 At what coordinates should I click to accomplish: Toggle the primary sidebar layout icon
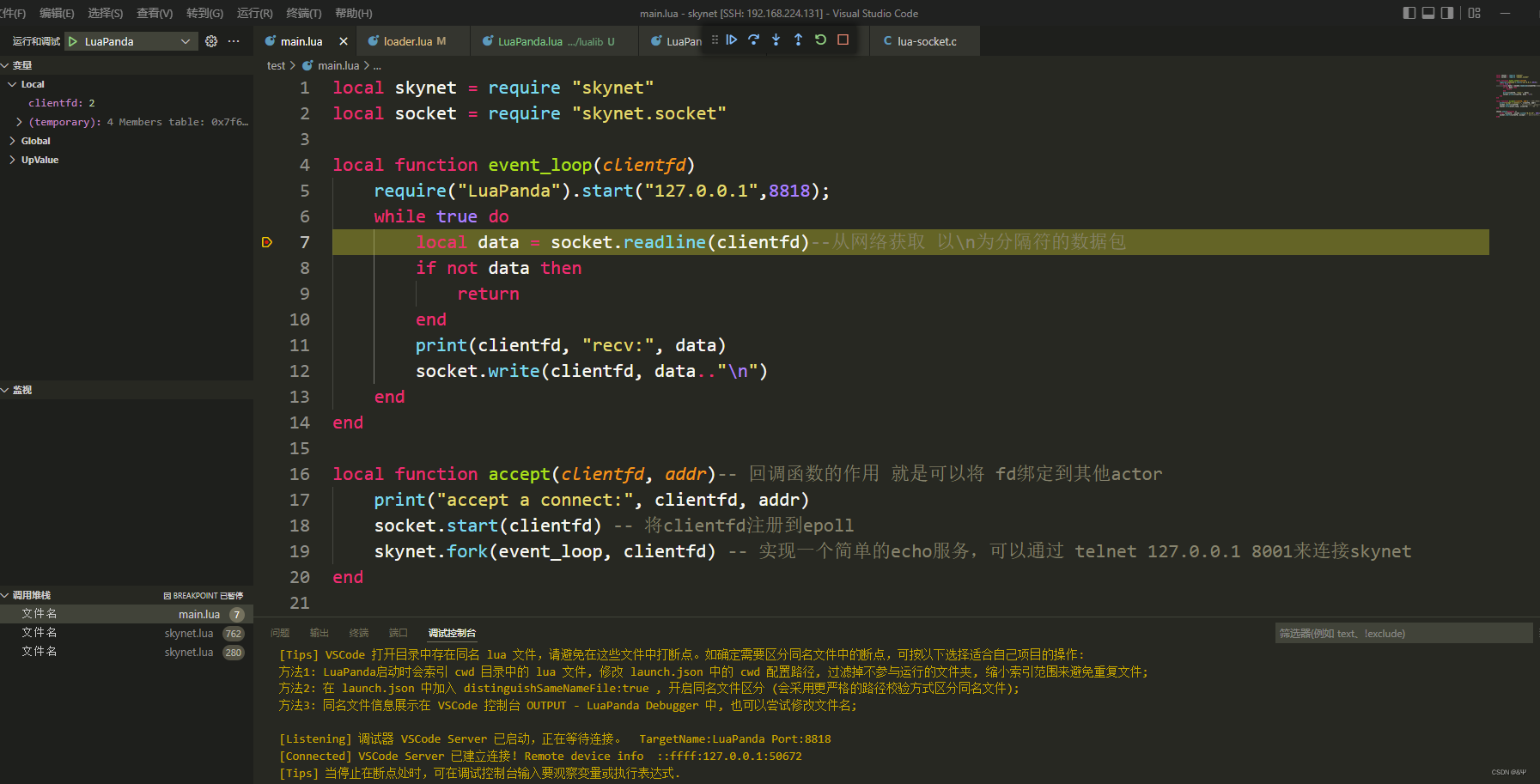tap(1409, 13)
